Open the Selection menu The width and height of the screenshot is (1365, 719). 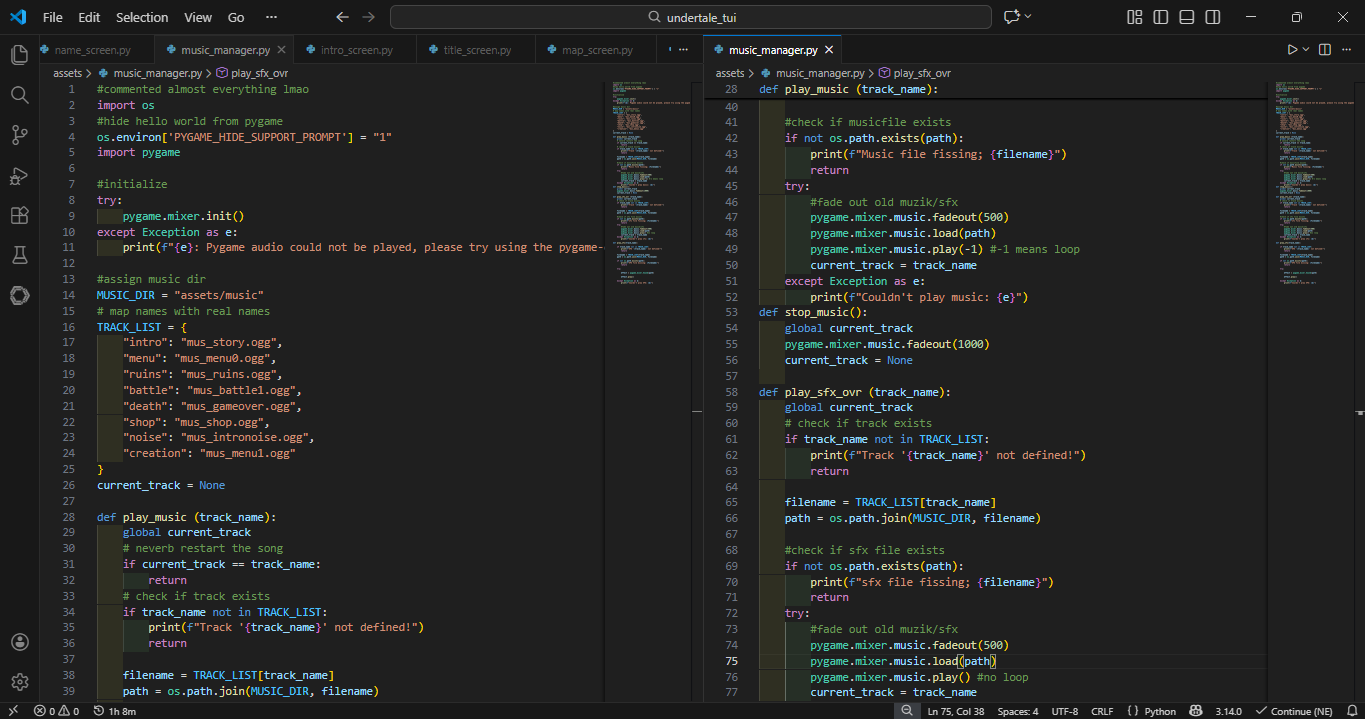pyautogui.click(x=142, y=17)
